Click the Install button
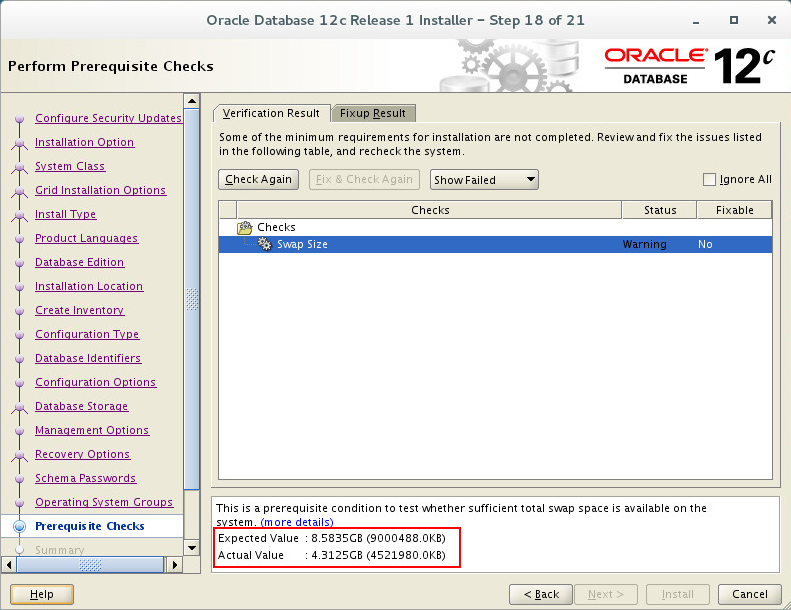Viewport: 791px width, 610px height. 677,594
